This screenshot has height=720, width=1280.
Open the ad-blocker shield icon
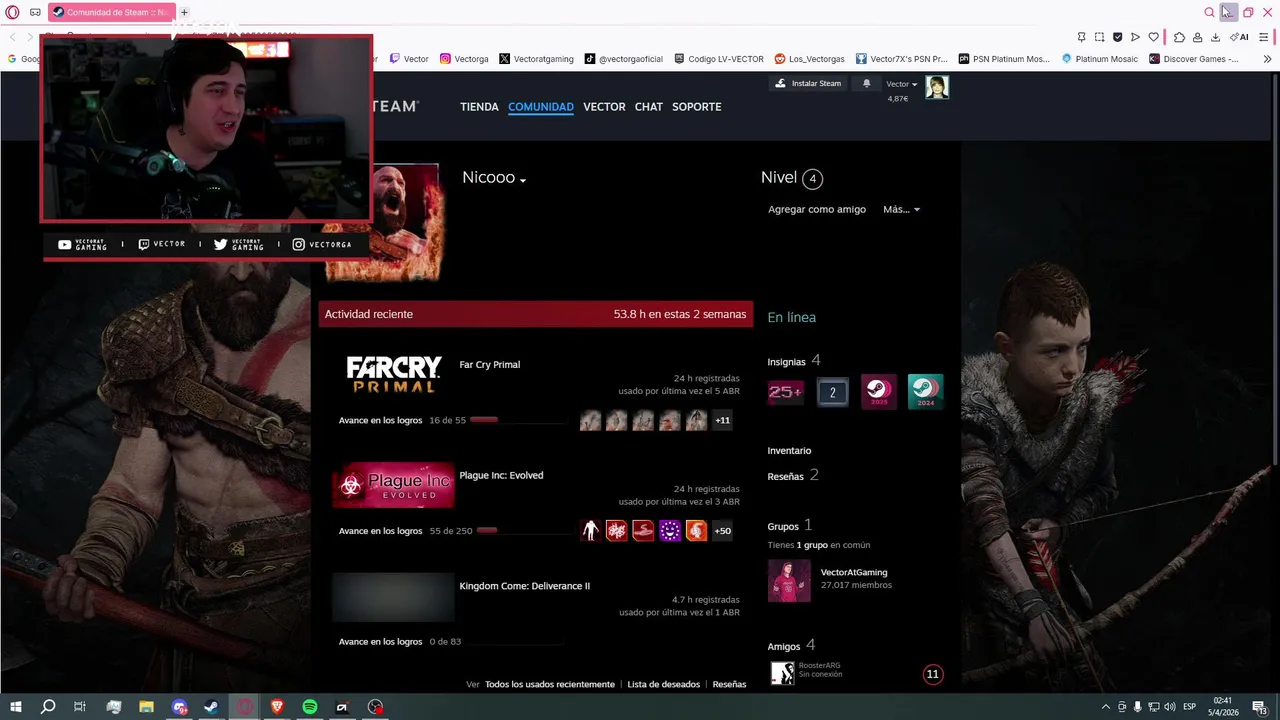pyautogui.click(x=1117, y=37)
